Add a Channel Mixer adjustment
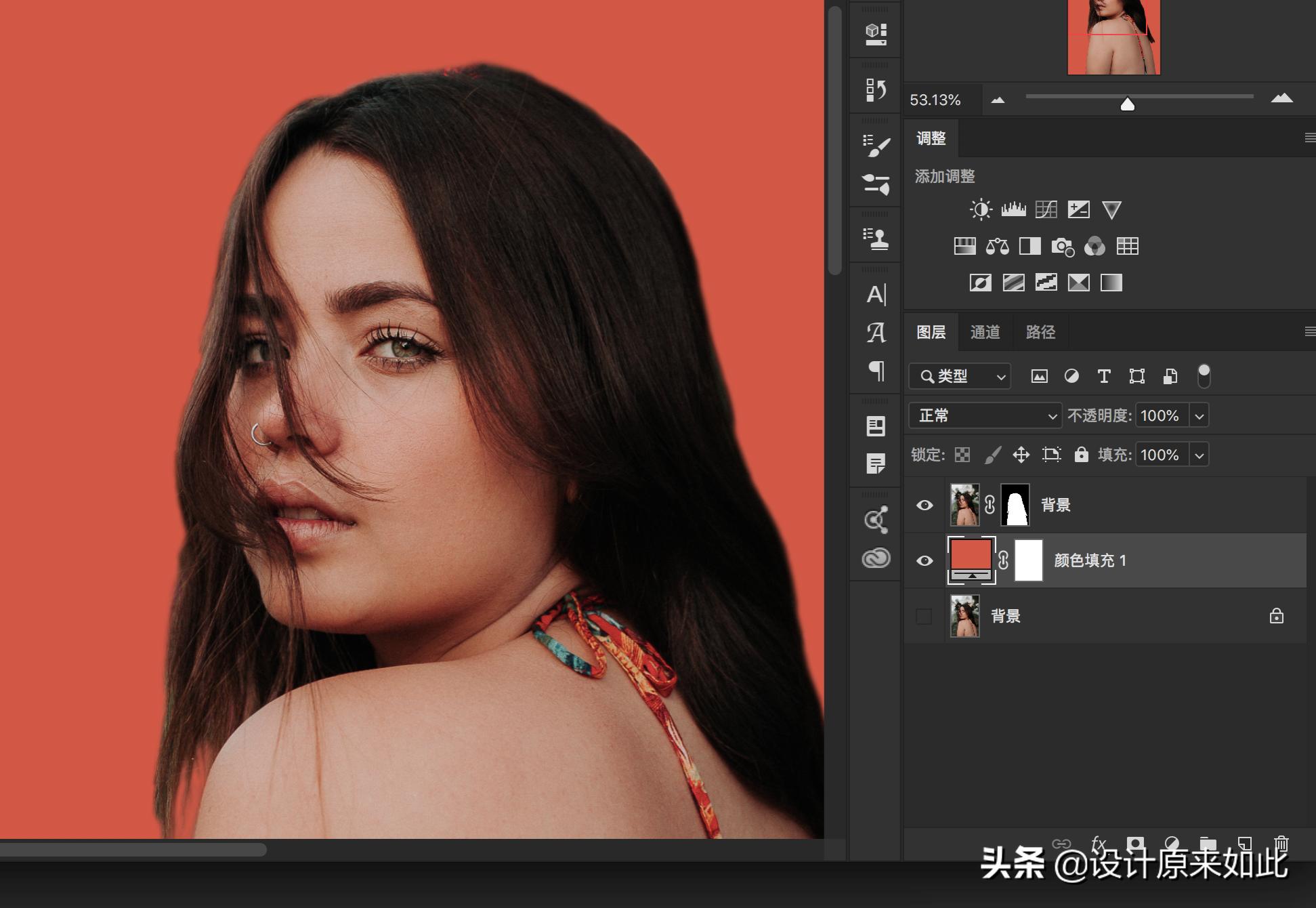The height and width of the screenshot is (908, 1316). coord(1095,246)
